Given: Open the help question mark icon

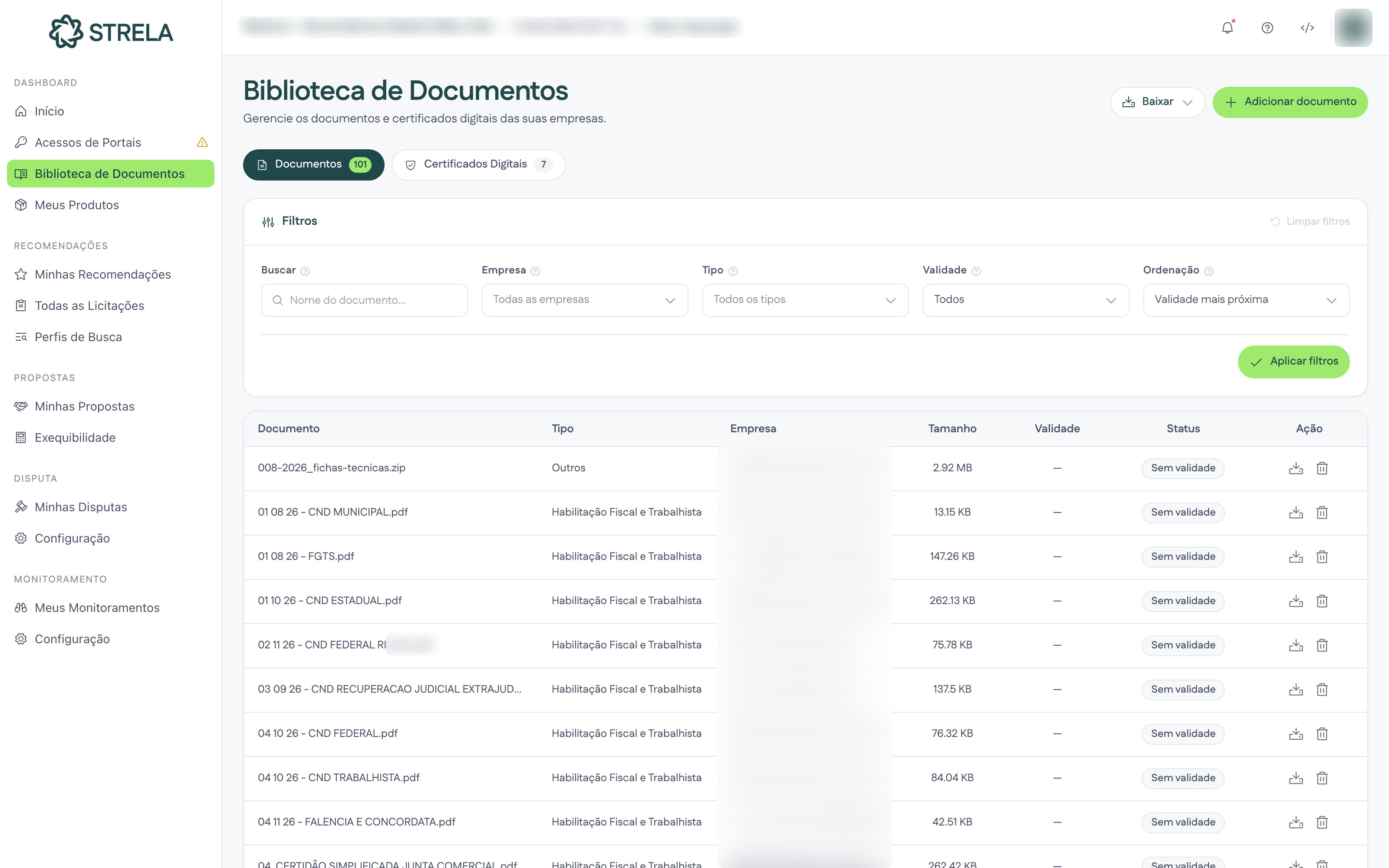Looking at the screenshot, I should [1267, 27].
